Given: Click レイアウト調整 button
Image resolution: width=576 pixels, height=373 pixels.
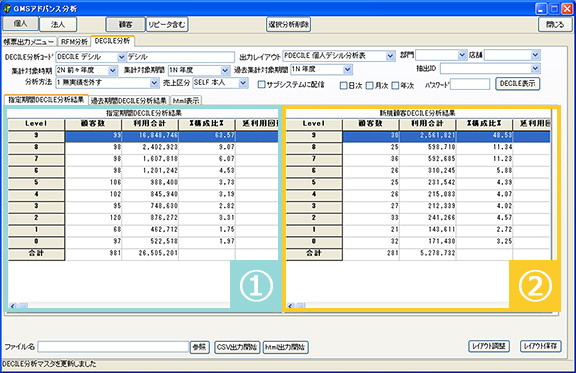Looking at the screenshot, I should [x=489, y=346].
